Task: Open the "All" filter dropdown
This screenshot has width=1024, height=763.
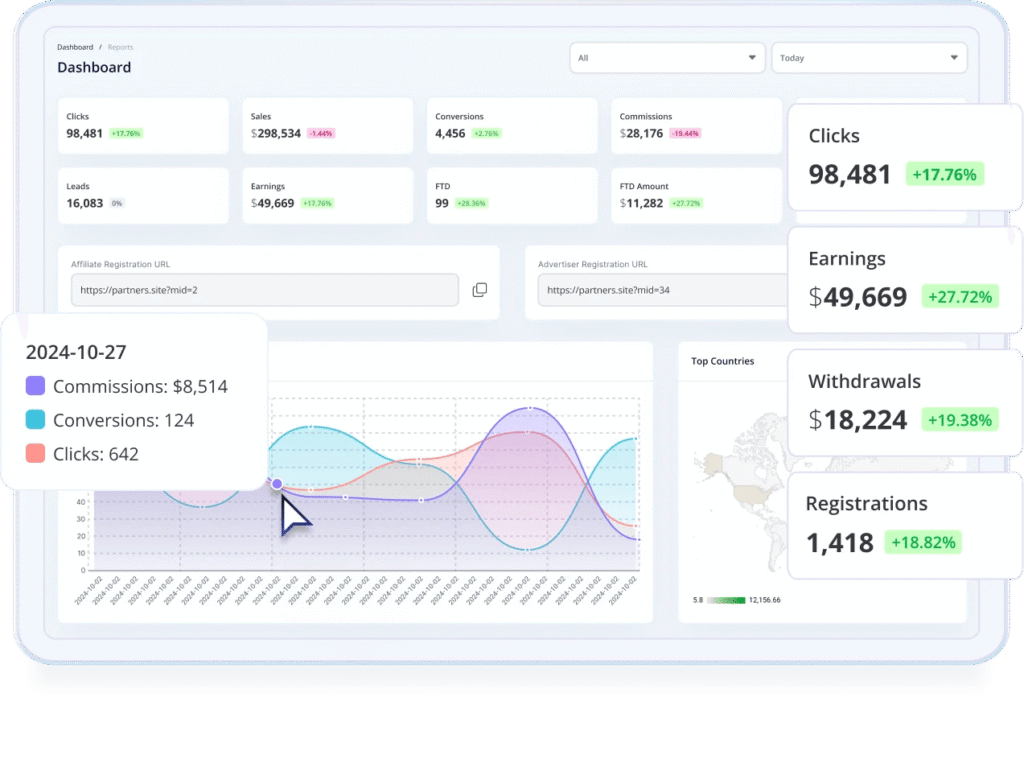Action: [667, 58]
